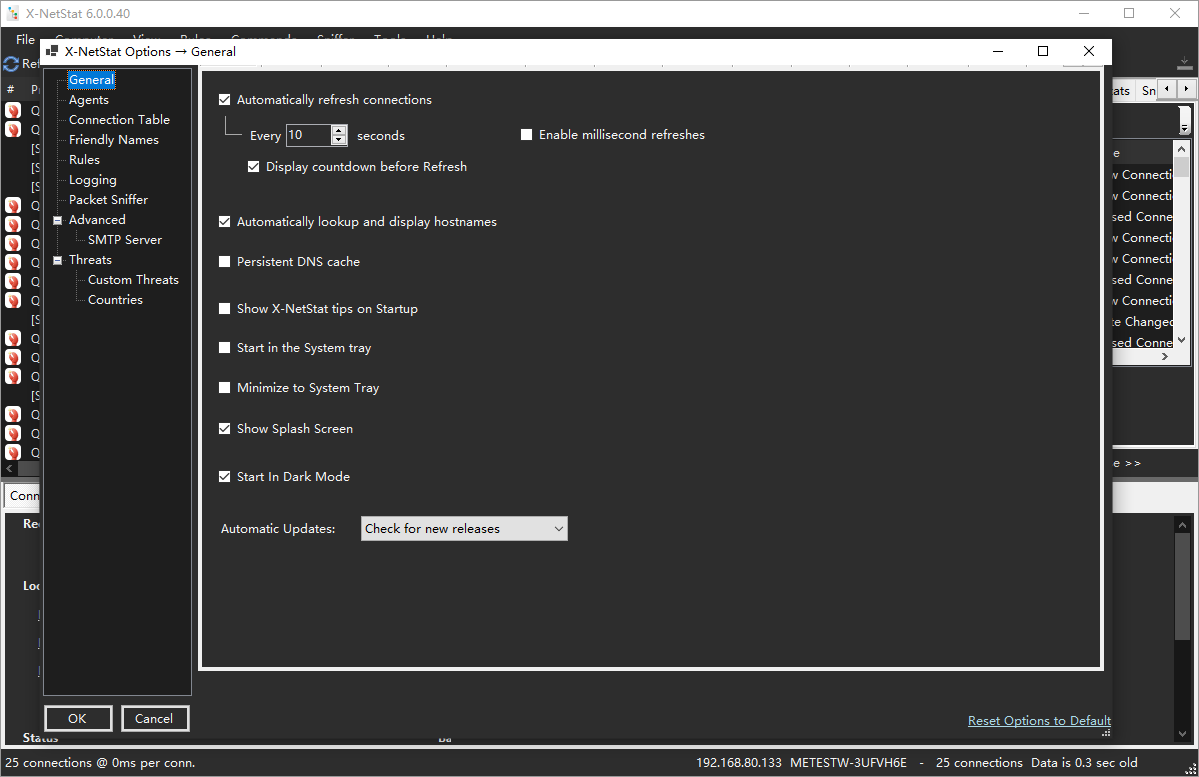Screen dimensions: 1199x777
Task: Click the refresh seconds input field
Action: tap(308, 135)
